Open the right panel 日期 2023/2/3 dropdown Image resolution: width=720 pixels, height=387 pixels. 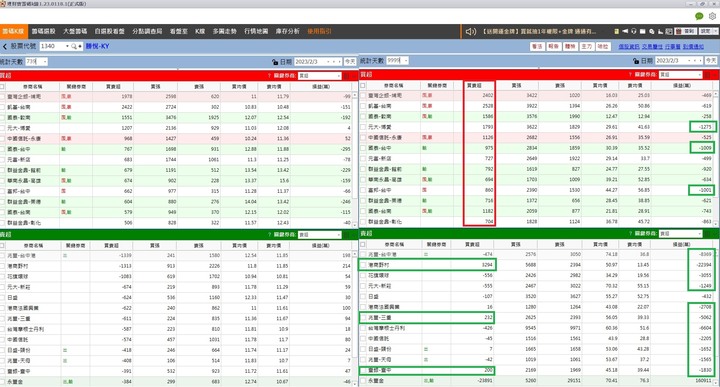coord(688,61)
